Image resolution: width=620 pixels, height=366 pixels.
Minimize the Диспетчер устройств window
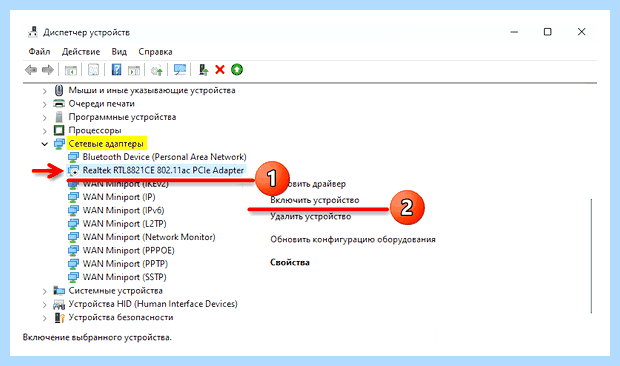(514, 32)
